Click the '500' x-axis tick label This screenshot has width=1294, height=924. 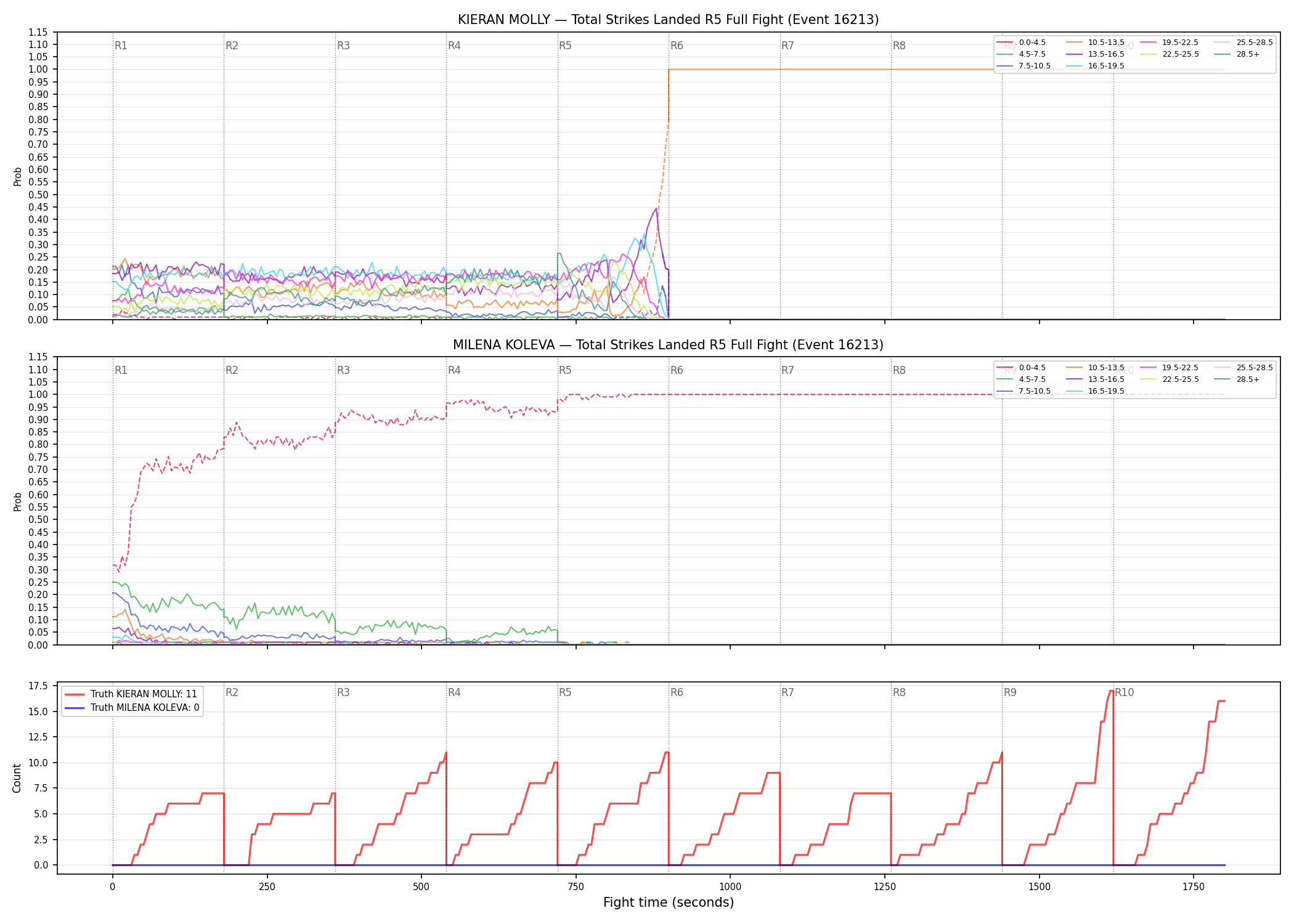(421, 887)
